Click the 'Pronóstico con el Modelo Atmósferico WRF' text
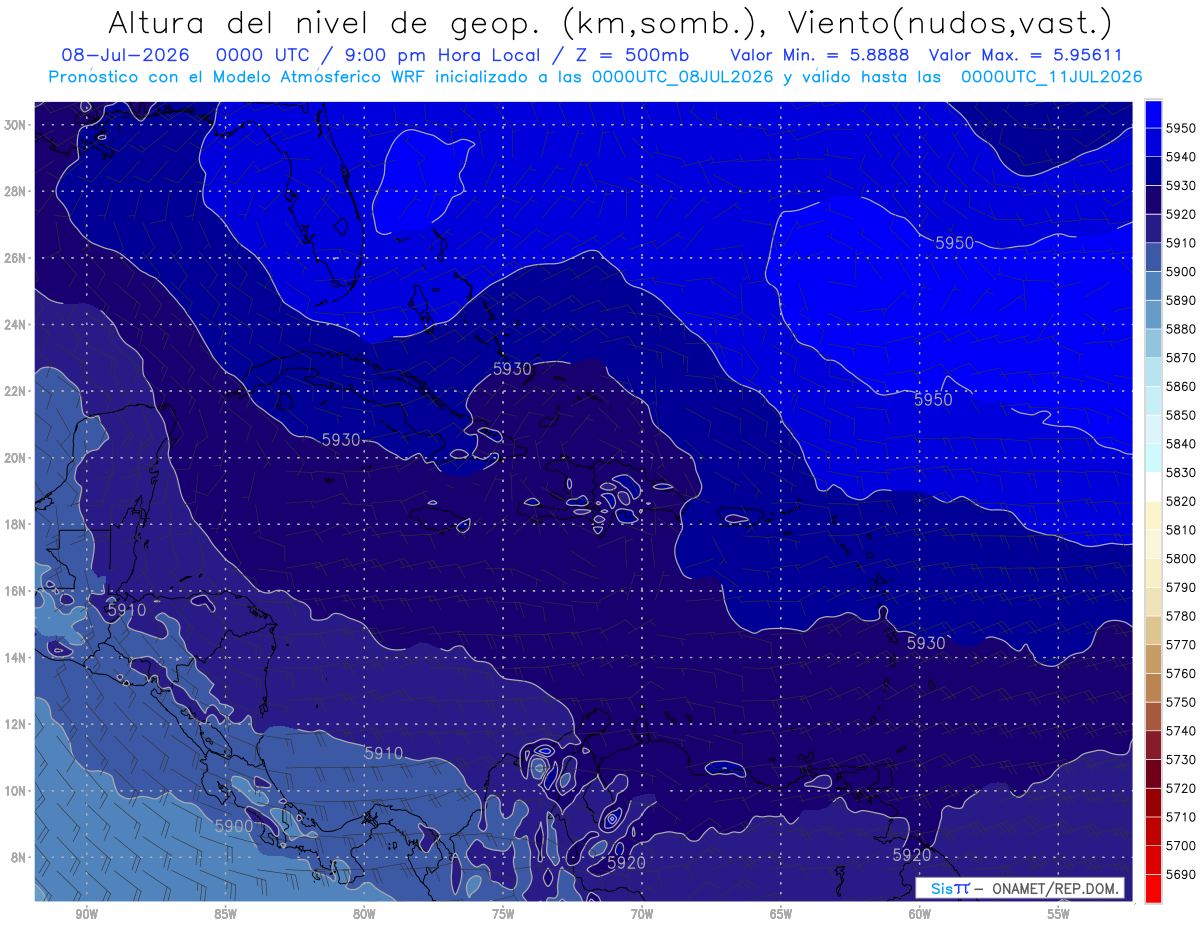 tap(238, 76)
